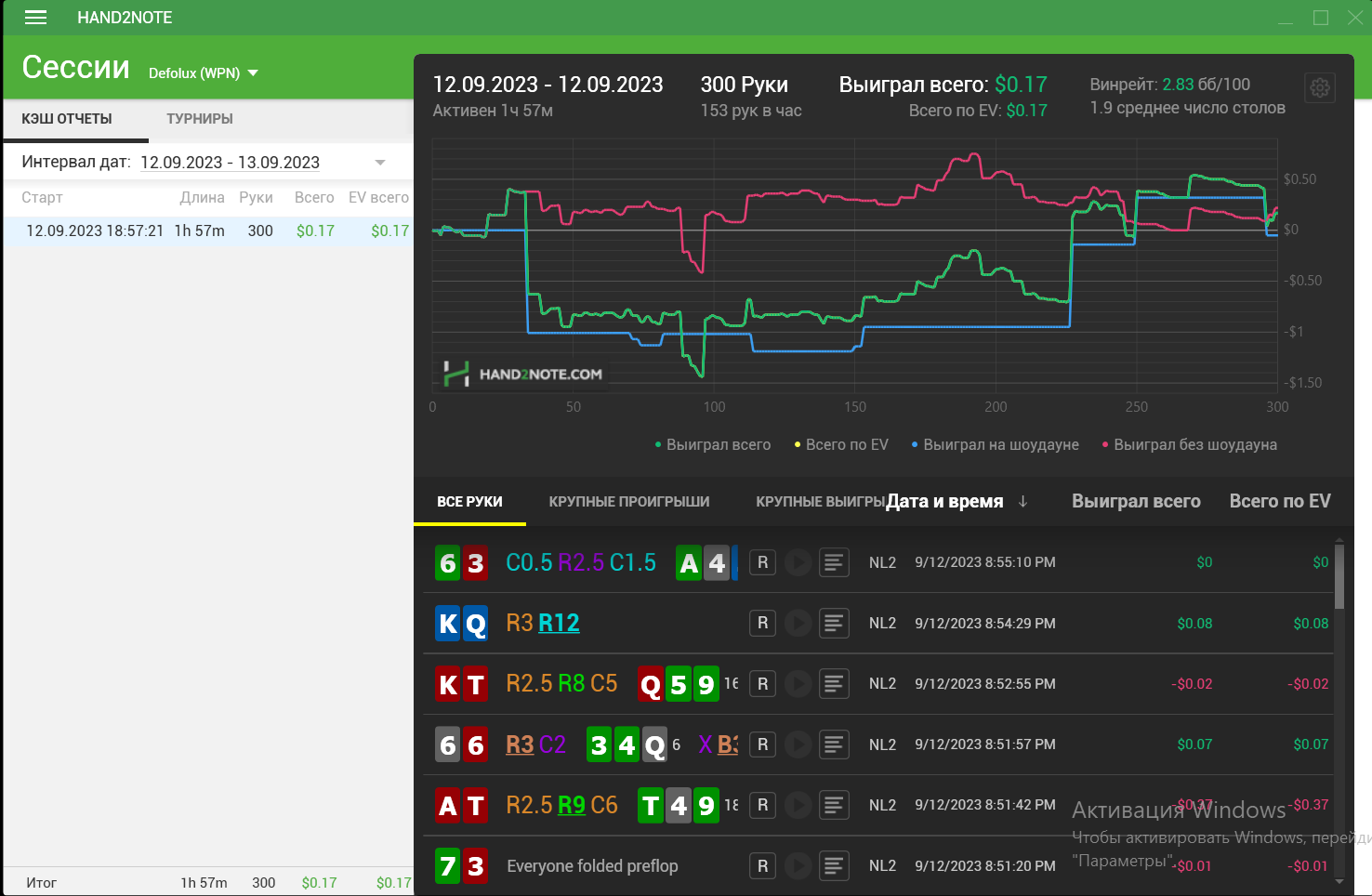Toggle 'Выиграл всего' legend series
This screenshot has height=896, width=1372.
click(x=713, y=445)
